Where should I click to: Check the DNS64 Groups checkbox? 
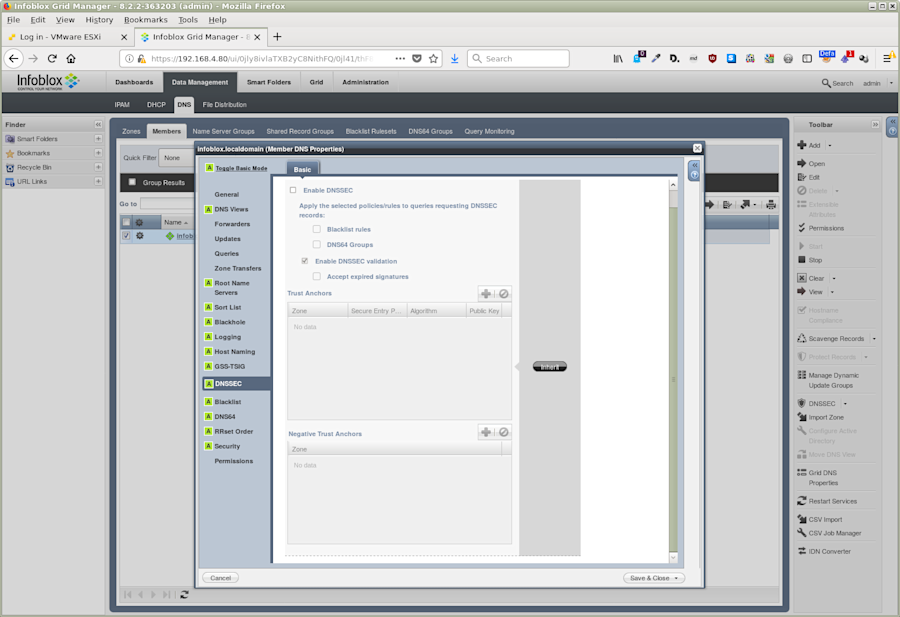317,245
